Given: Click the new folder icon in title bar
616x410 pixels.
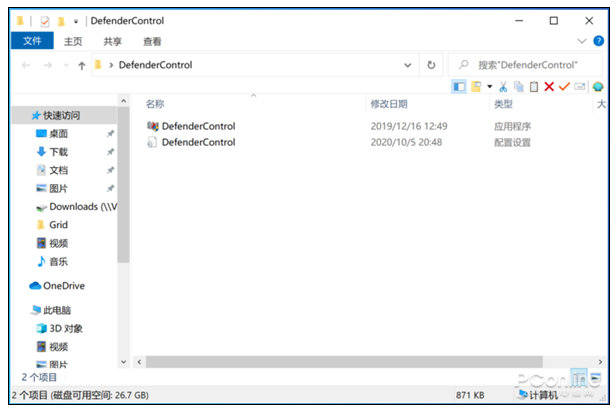Looking at the screenshot, I should tap(61, 21).
